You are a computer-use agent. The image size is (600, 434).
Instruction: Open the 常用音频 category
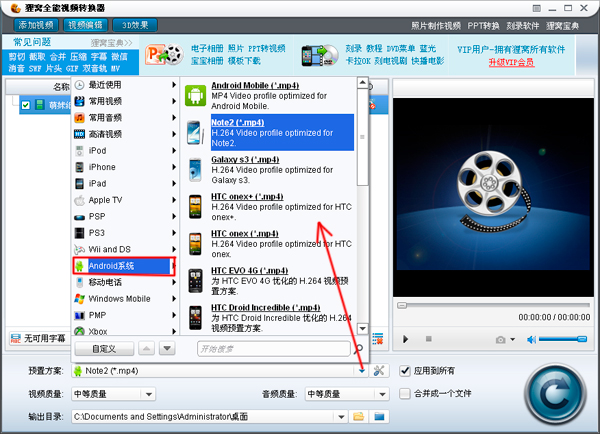[x=125, y=117]
